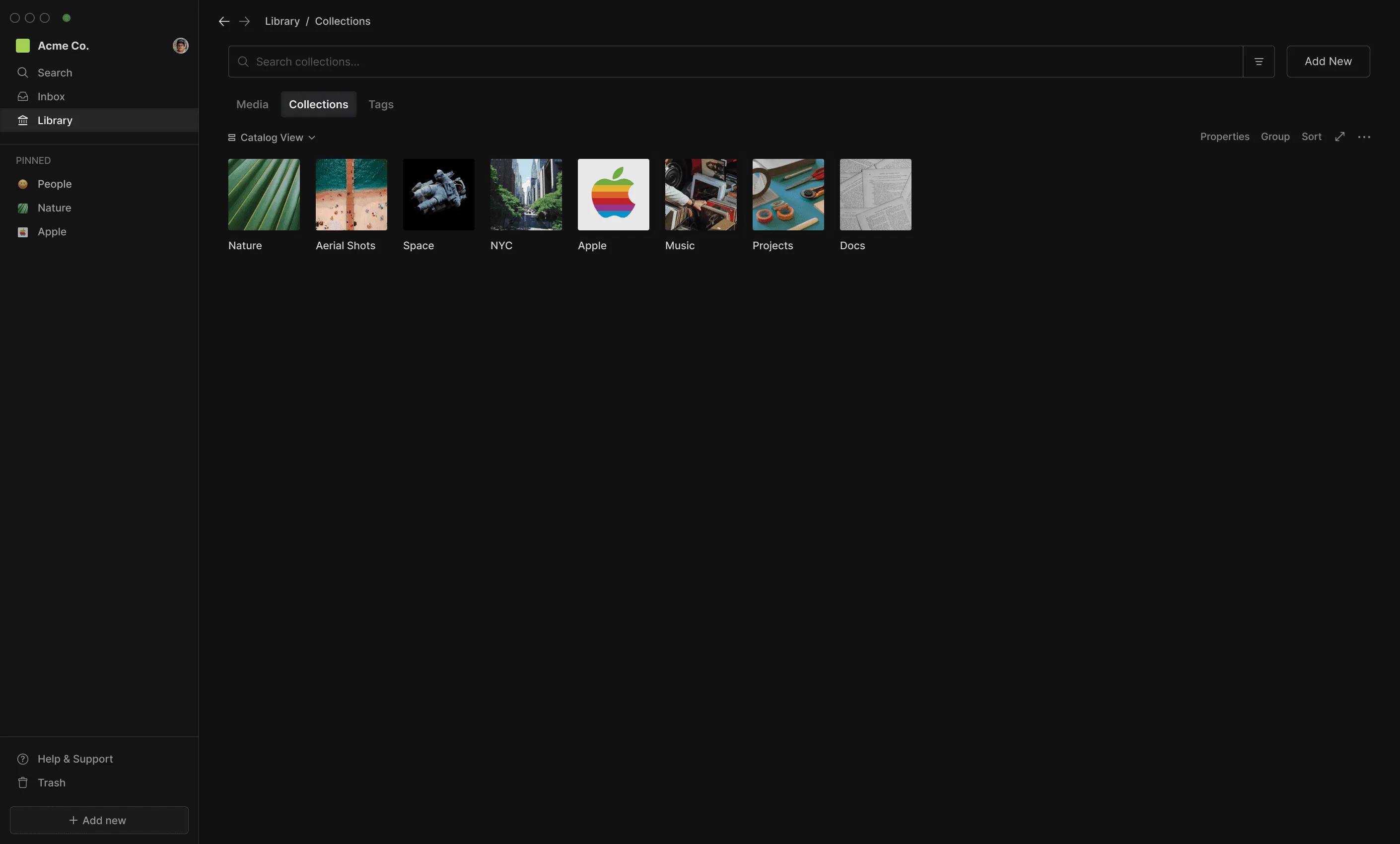
Task: Select Library in the sidebar
Action: click(99, 121)
